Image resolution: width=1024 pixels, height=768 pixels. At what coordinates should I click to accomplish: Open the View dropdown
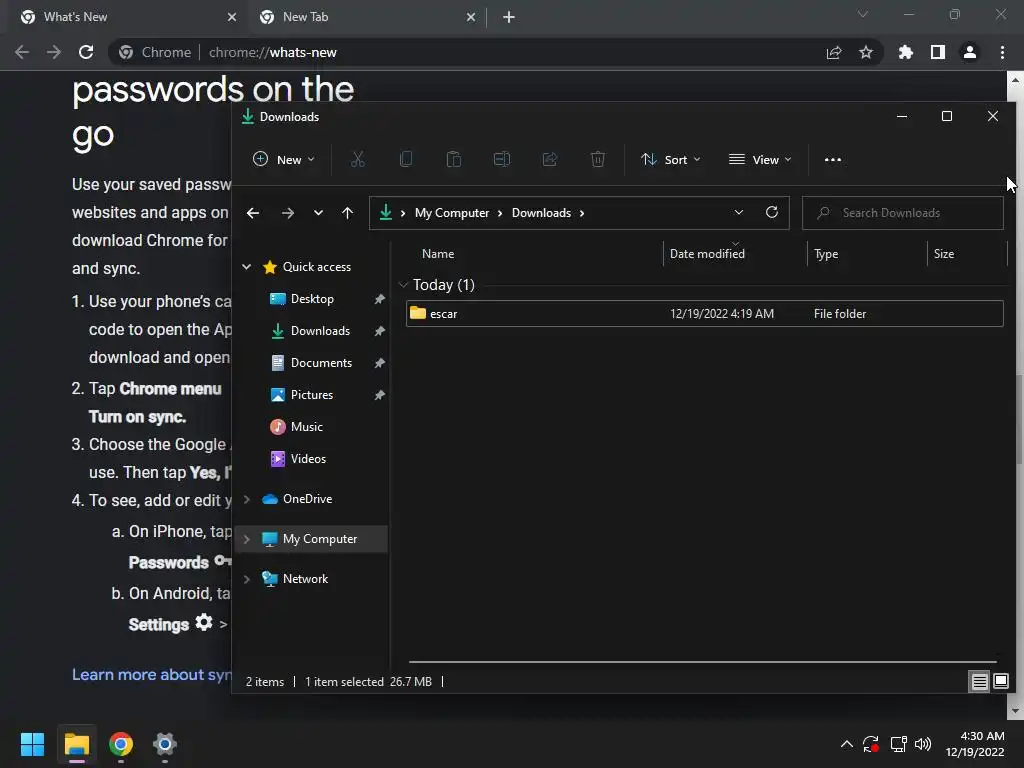[x=760, y=159]
